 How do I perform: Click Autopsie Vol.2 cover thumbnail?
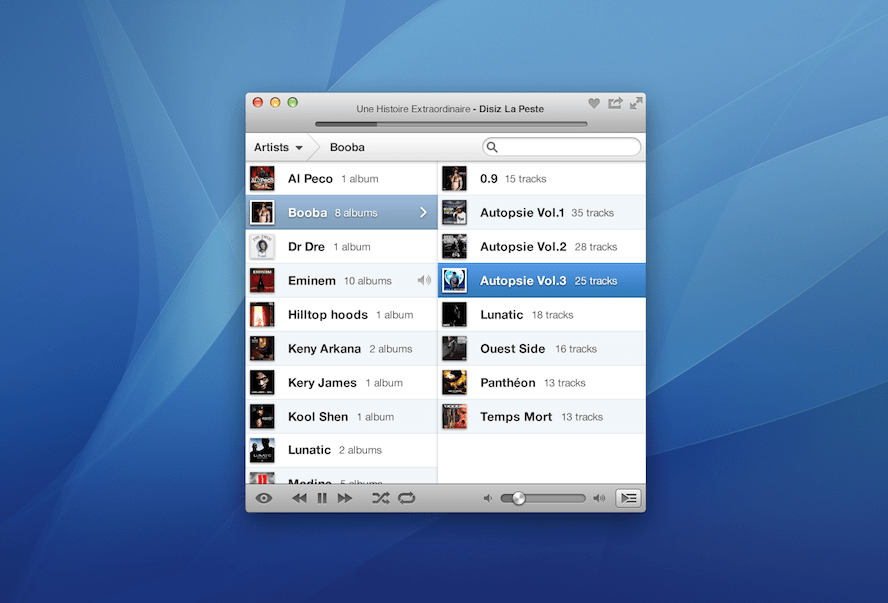click(454, 246)
